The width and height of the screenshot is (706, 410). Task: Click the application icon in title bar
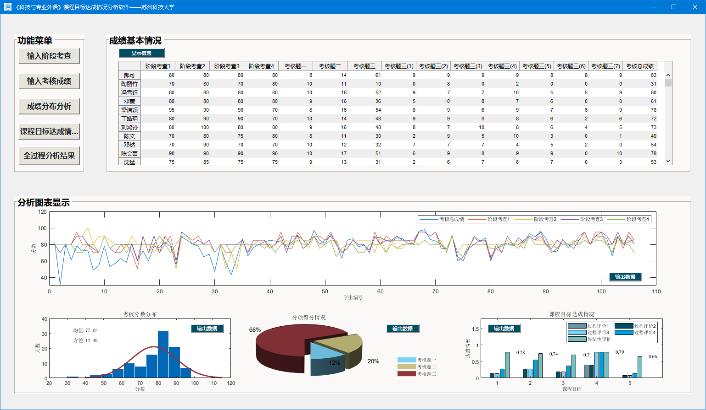8,6
